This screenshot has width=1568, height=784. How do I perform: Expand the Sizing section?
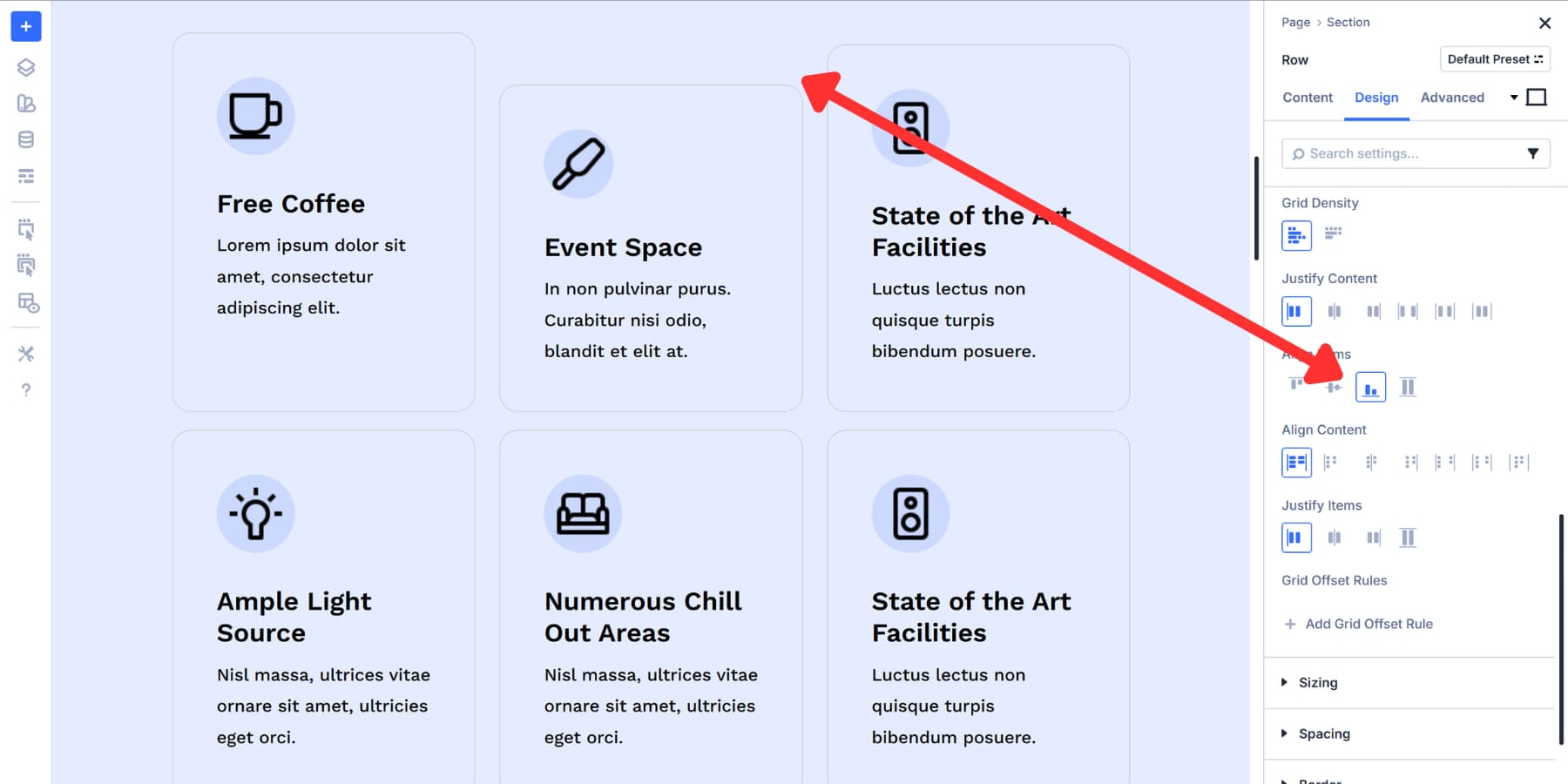[1318, 683]
